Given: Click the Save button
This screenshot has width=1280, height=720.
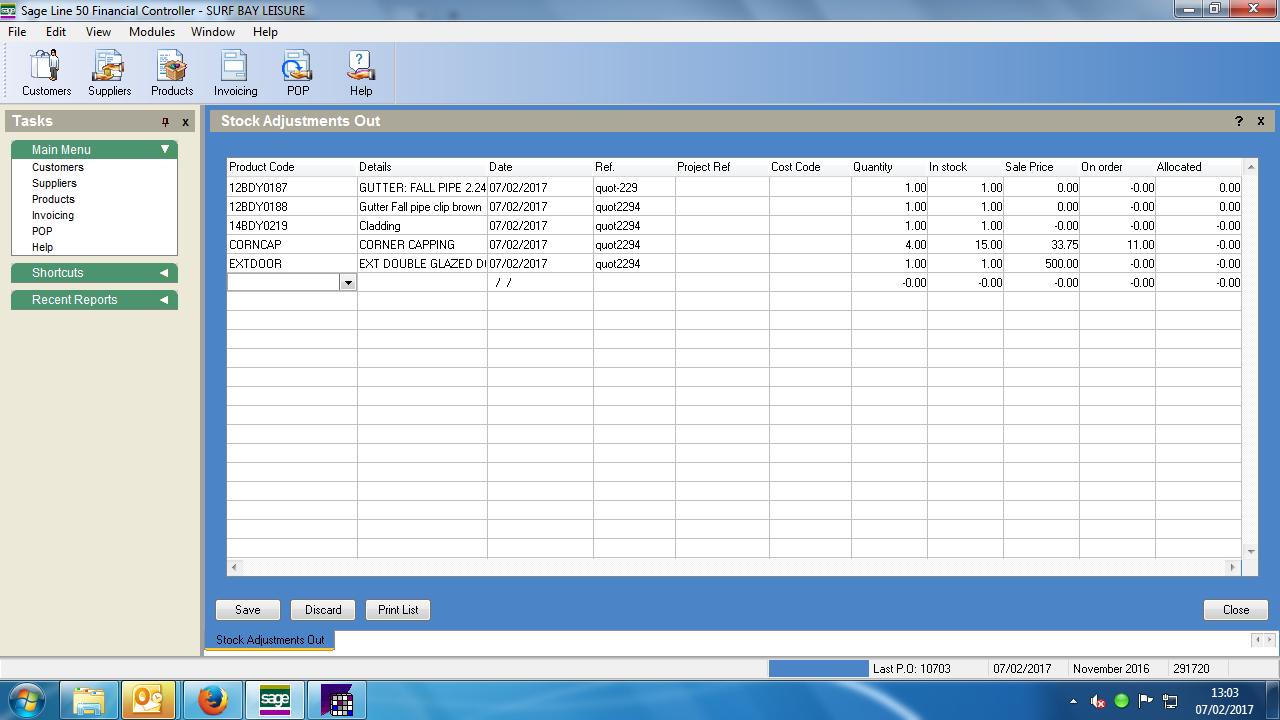Looking at the screenshot, I should coord(248,610).
